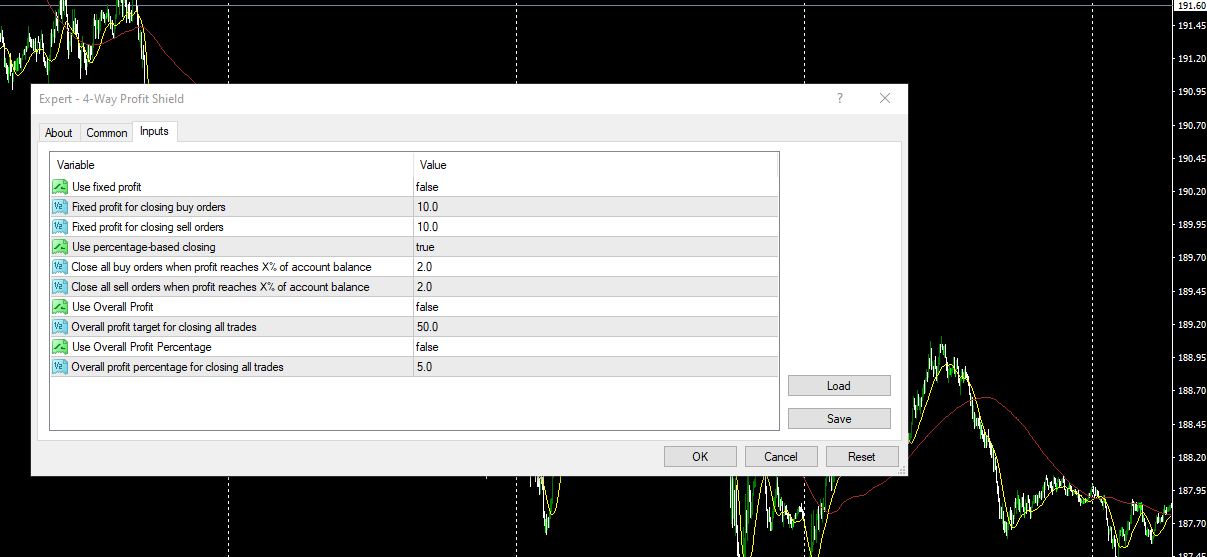Switch to the Common tab
The image size is (1207, 557).
point(106,133)
